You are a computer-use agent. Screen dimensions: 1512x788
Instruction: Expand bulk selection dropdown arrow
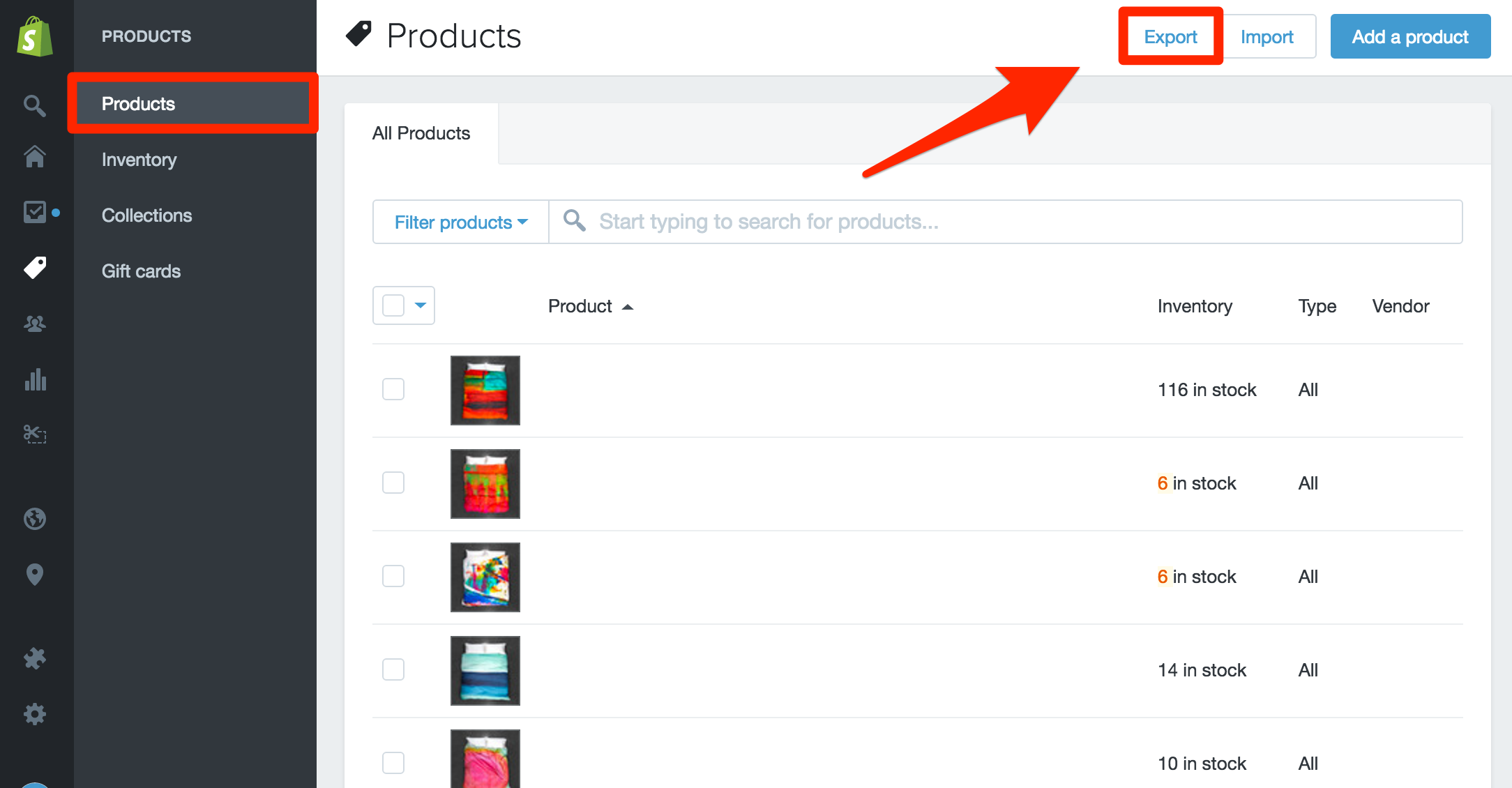[x=421, y=305]
